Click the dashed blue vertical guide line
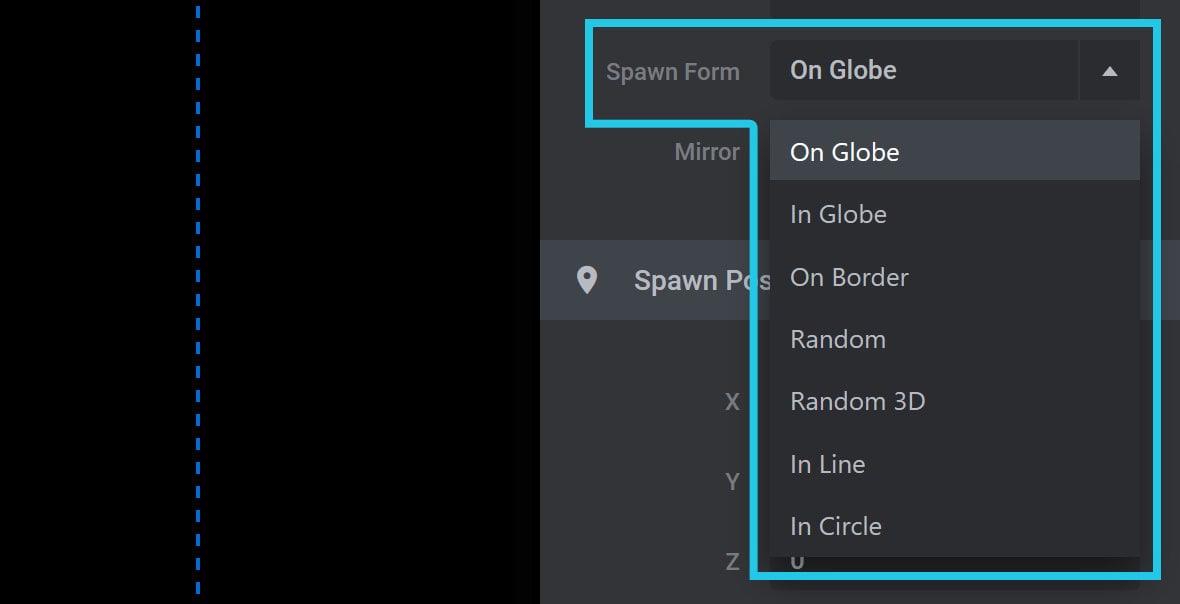Image resolution: width=1180 pixels, height=604 pixels. pos(198,301)
